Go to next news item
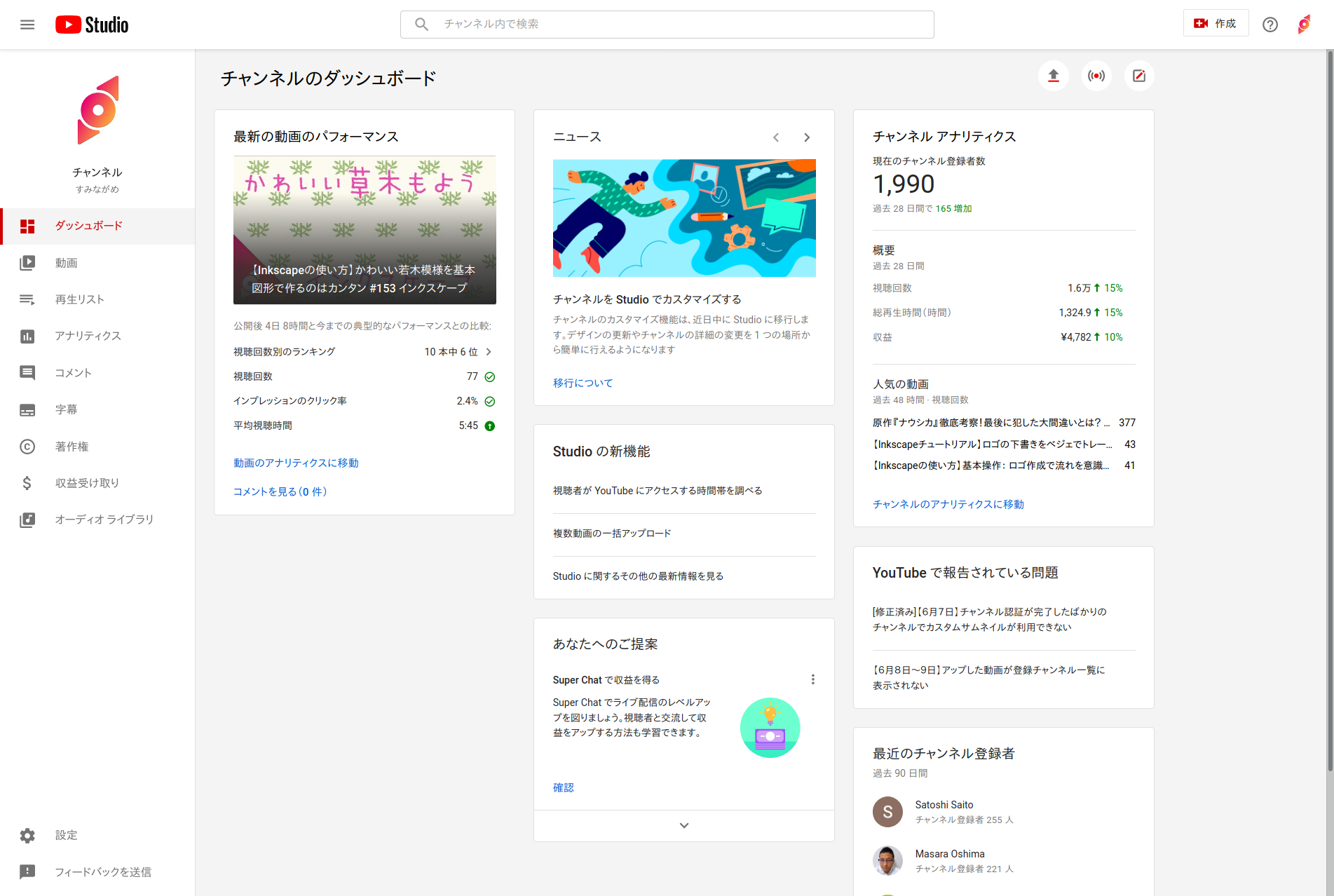The height and width of the screenshot is (896, 1334). point(807,137)
